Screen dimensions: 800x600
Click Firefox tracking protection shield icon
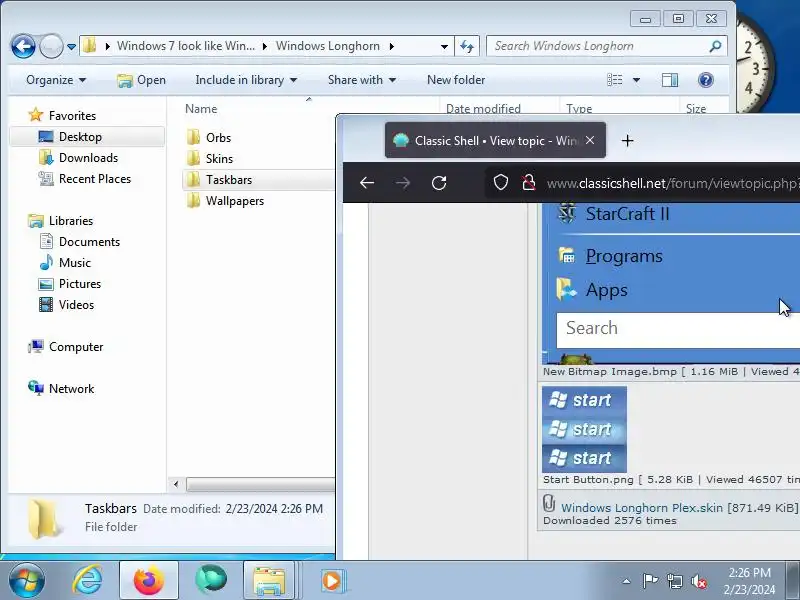501,182
